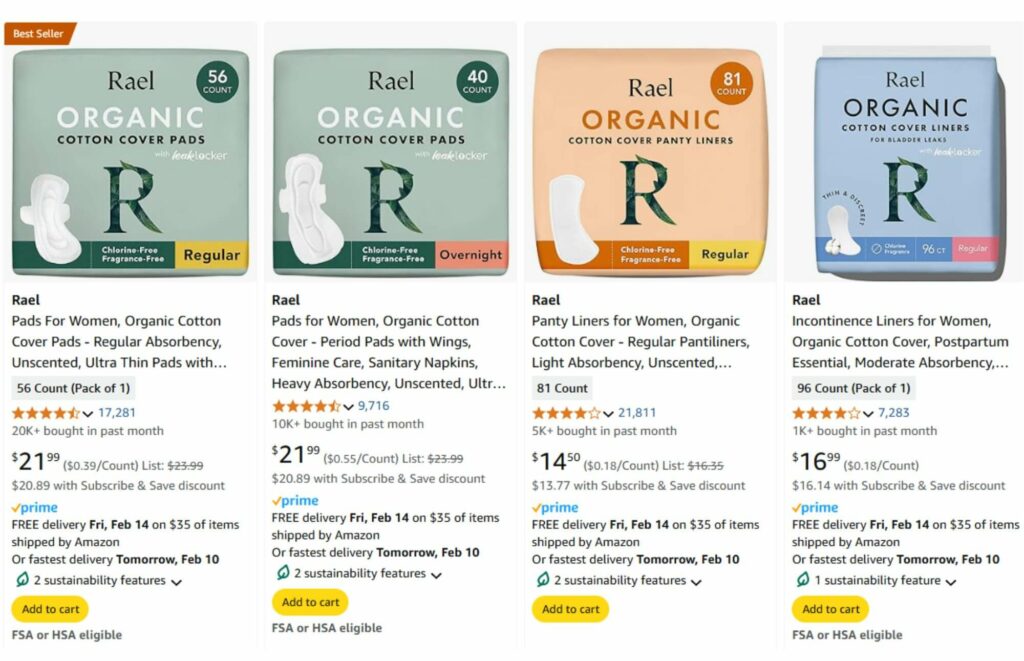The width and height of the screenshot is (1024, 661).
Task: Click the green leaf sustainability icon under panty liners
Action: pyautogui.click(x=543, y=579)
